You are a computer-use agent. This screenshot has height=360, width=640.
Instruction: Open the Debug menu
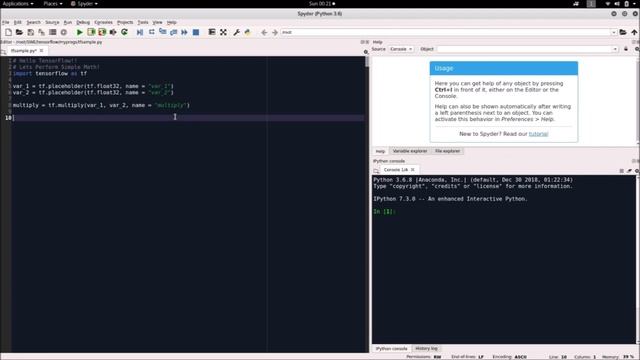point(83,22)
